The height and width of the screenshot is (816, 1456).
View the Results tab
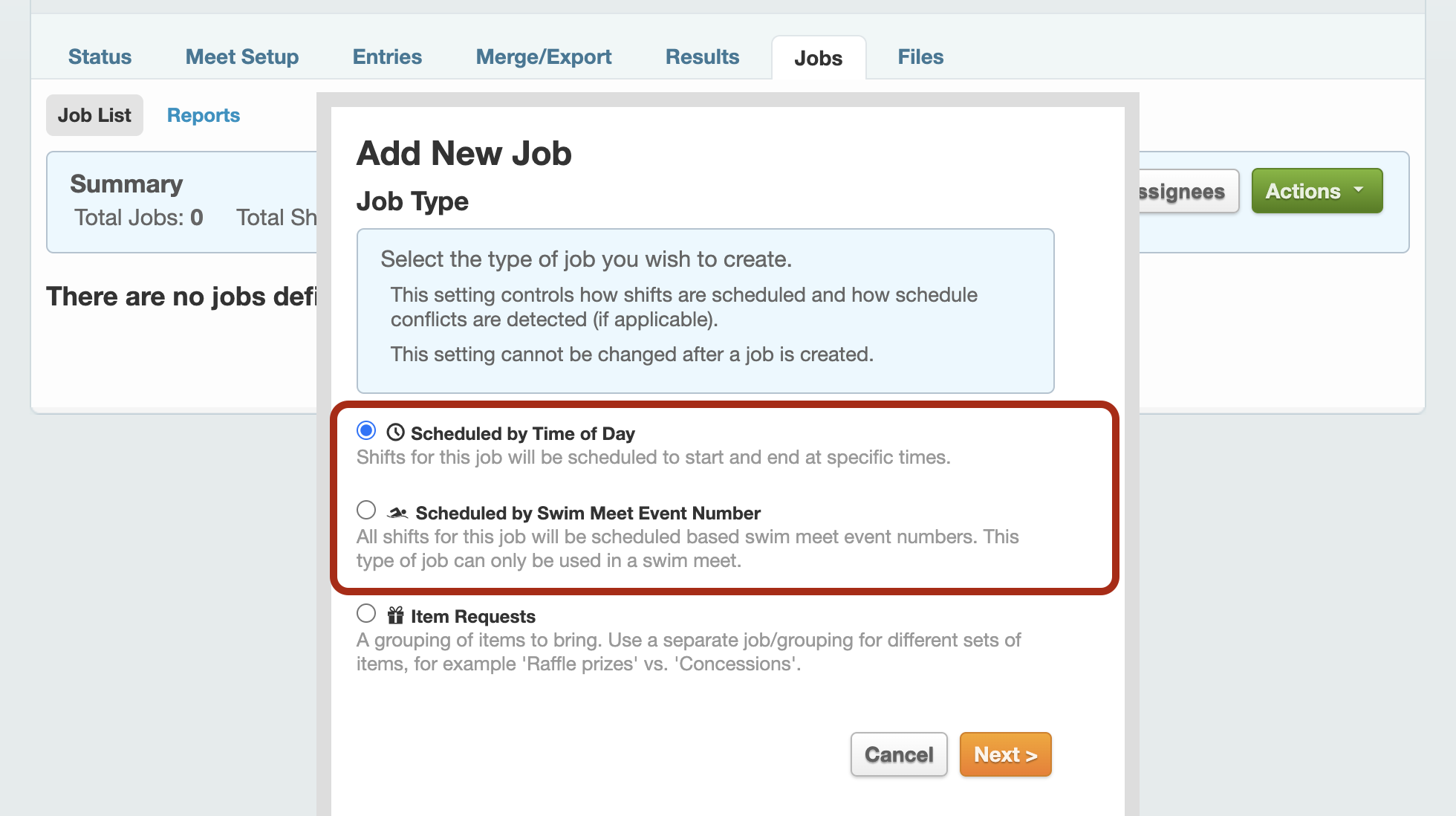[x=702, y=56]
